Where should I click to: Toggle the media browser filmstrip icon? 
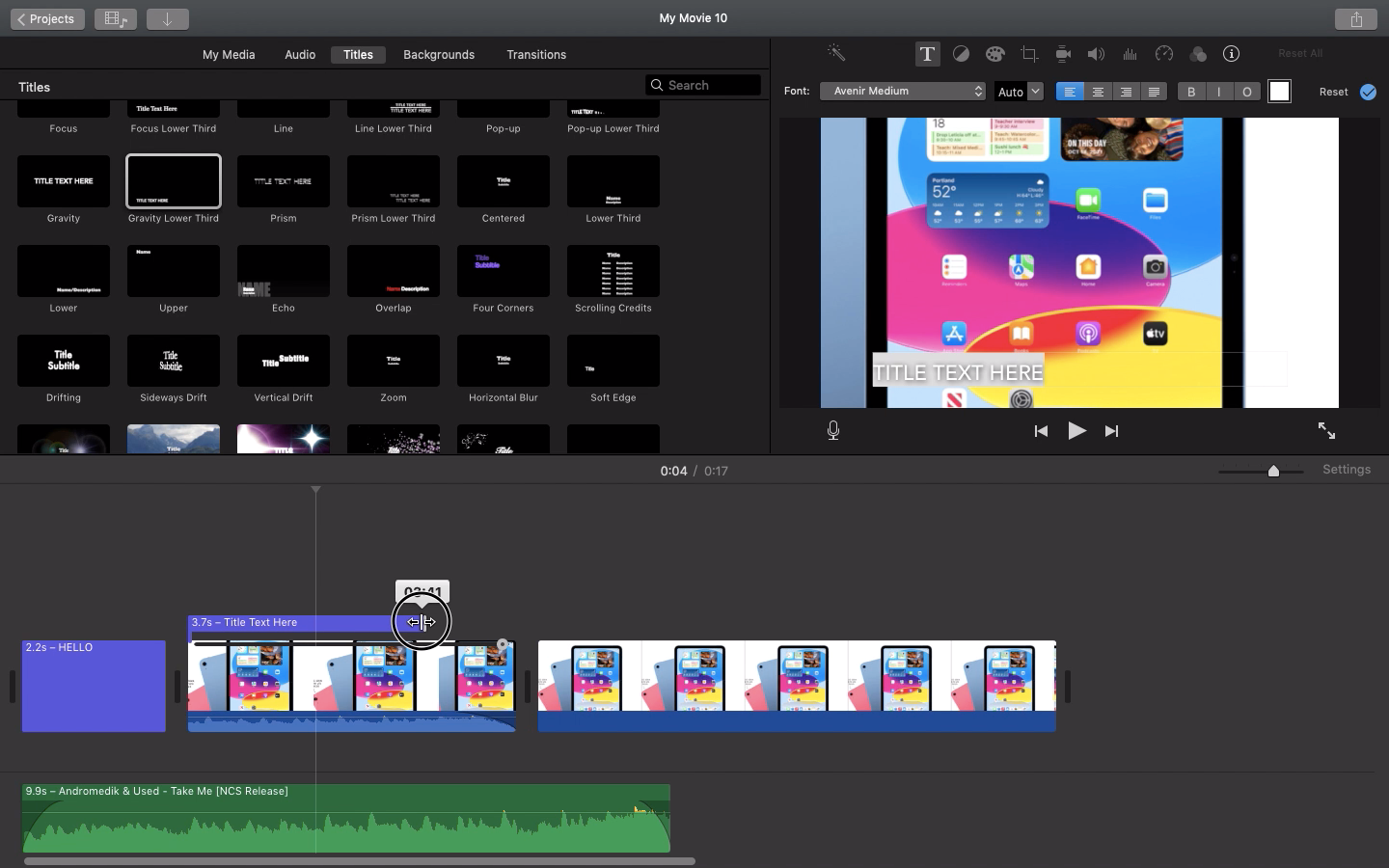coord(116,18)
